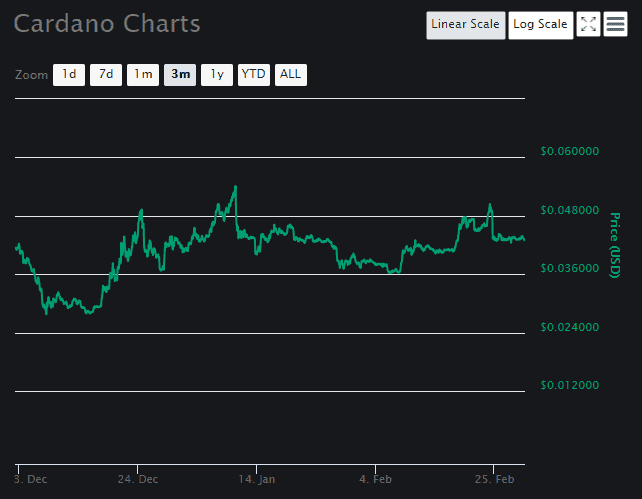This screenshot has height=499, width=642.
Task: Choose the 1y zoom option
Action: [x=217, y=75]
